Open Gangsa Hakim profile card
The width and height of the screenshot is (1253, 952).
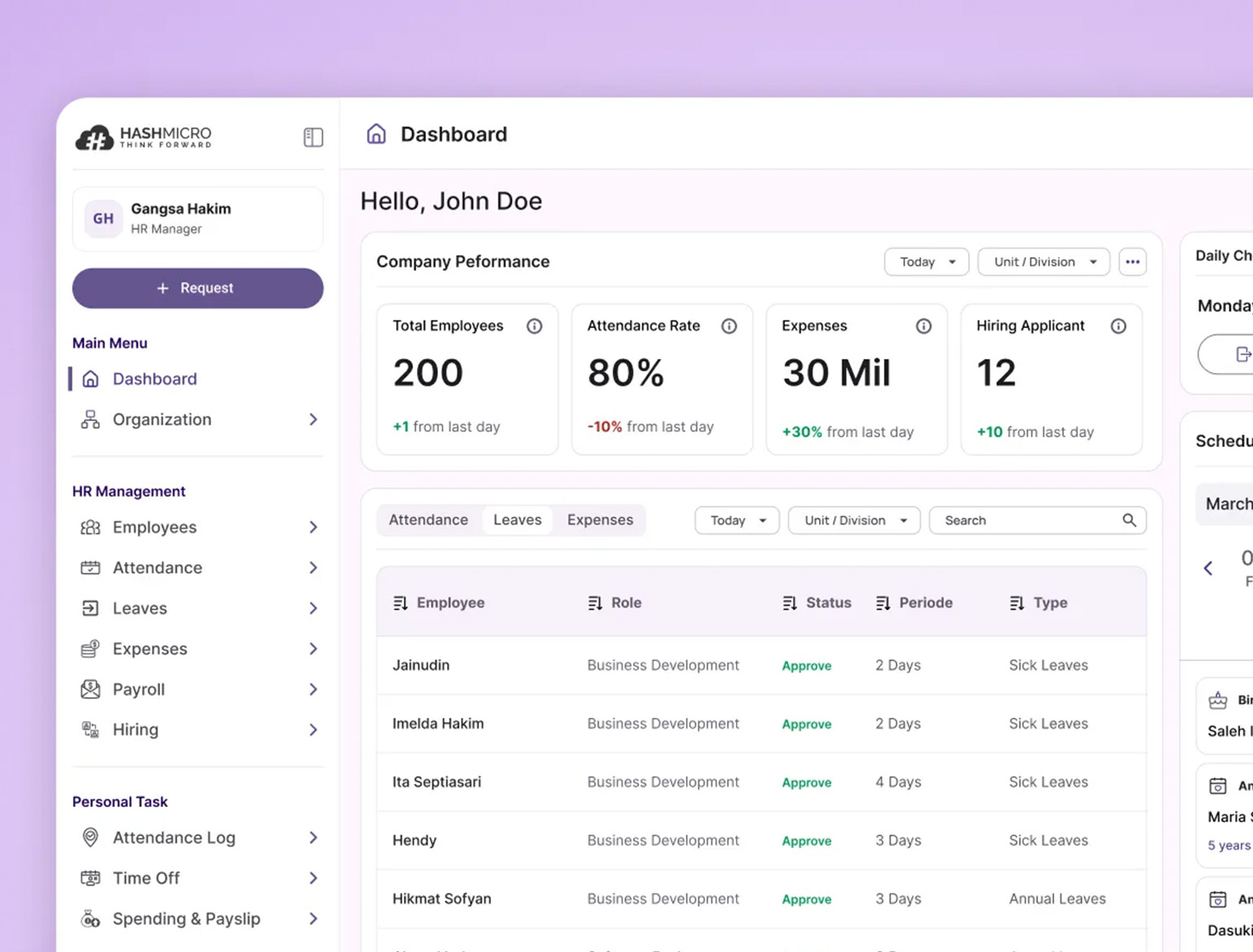tap(197, 219)
